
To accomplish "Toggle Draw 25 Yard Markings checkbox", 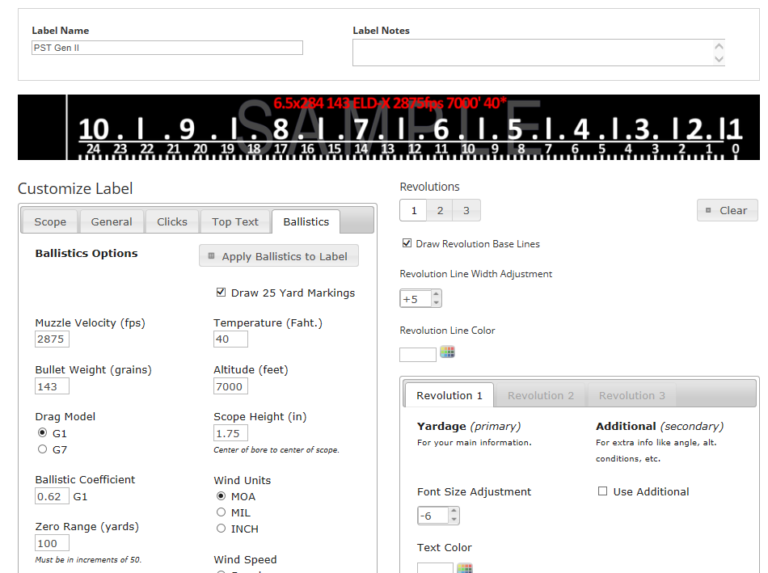I will [222, 293].
